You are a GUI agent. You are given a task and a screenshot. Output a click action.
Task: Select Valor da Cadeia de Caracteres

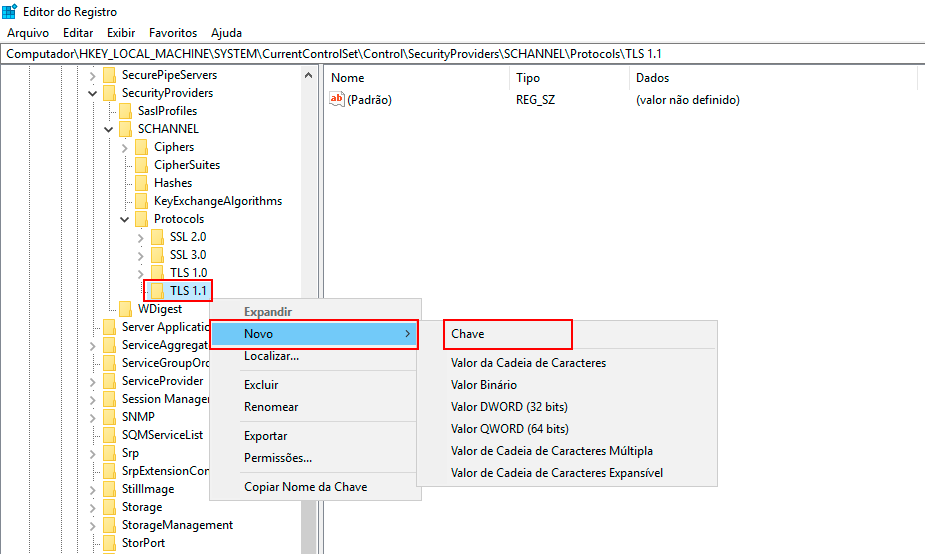pyautogui.click(x=528, y=363)
